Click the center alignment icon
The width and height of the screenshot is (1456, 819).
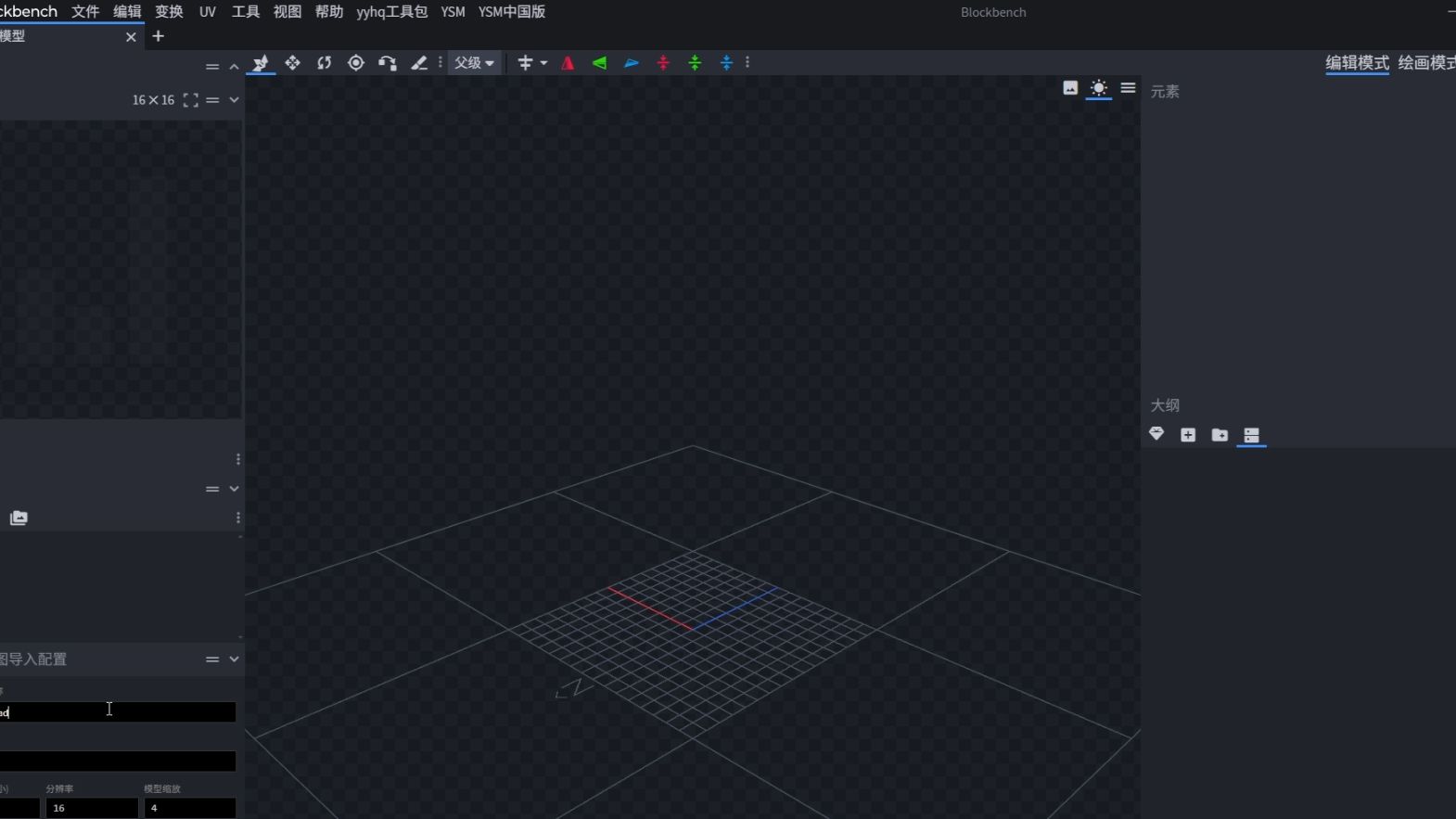pos(525,63)
